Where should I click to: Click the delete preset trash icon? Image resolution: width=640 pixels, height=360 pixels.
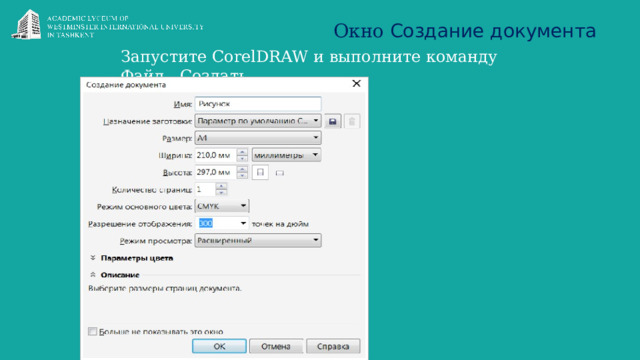(352, 121)
